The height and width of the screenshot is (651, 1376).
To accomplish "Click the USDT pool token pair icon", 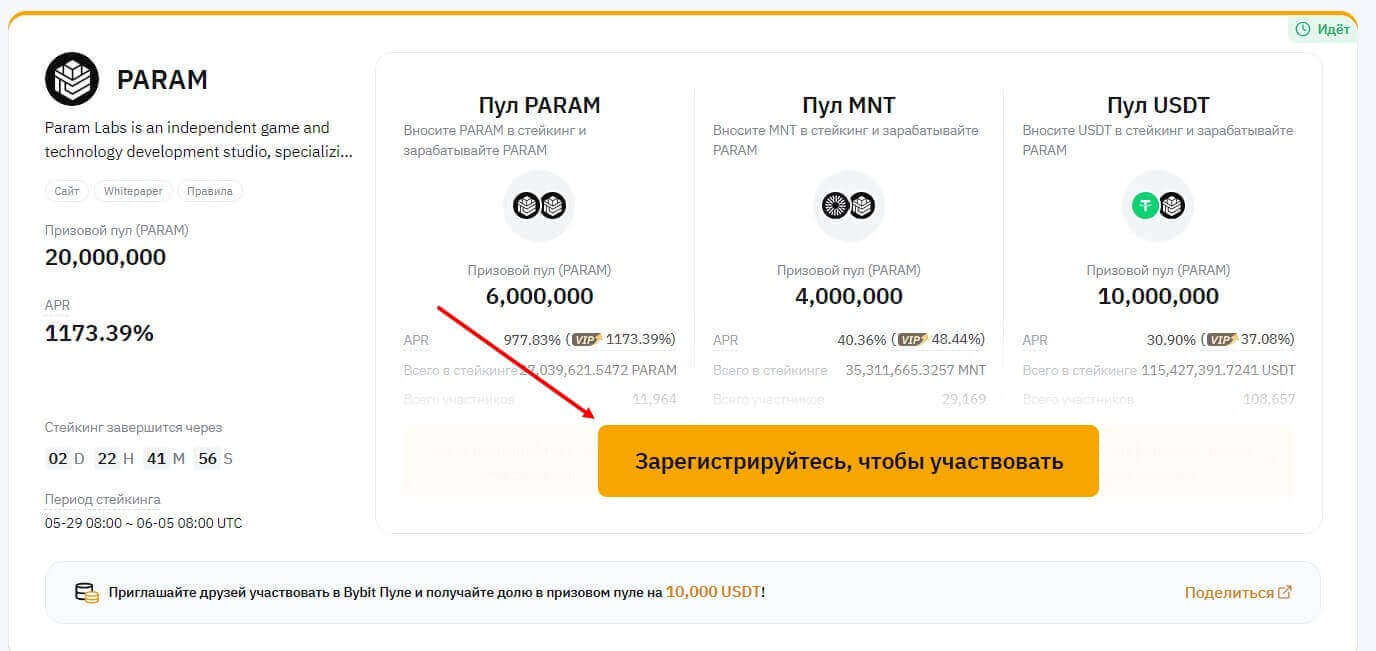I will (x=1158, y=206).
